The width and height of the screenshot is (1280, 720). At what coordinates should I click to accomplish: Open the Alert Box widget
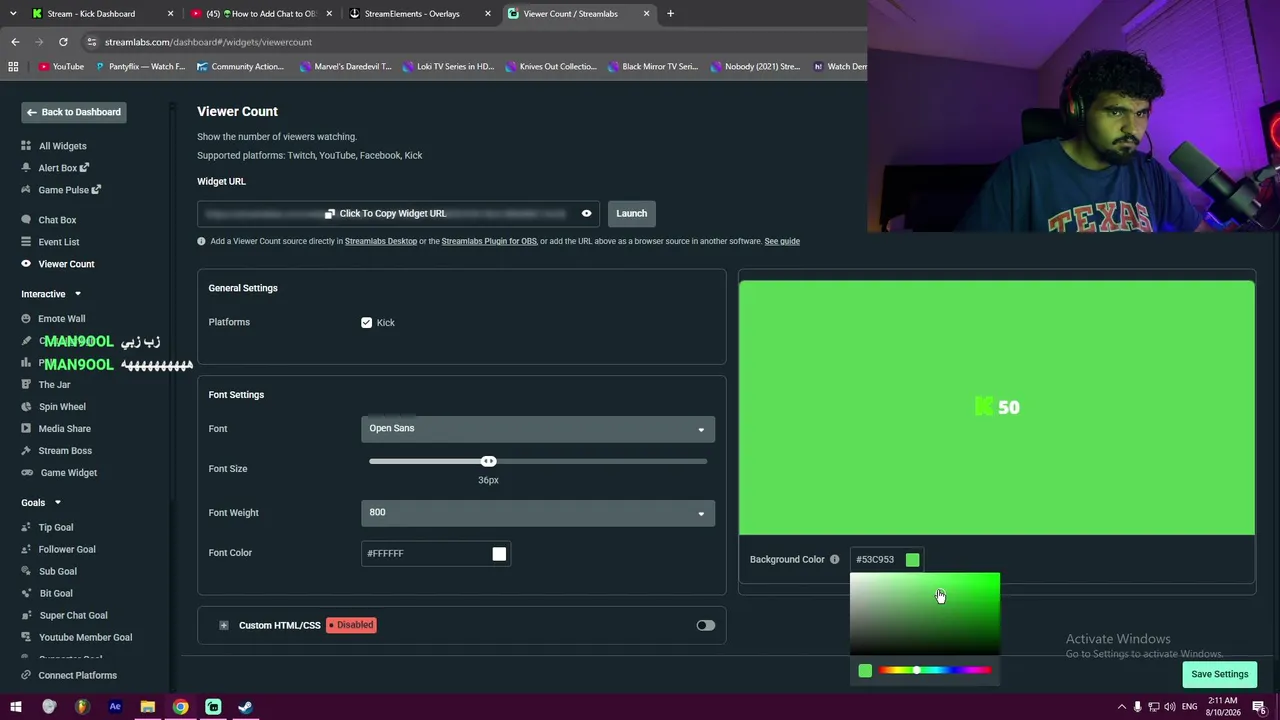63,168
